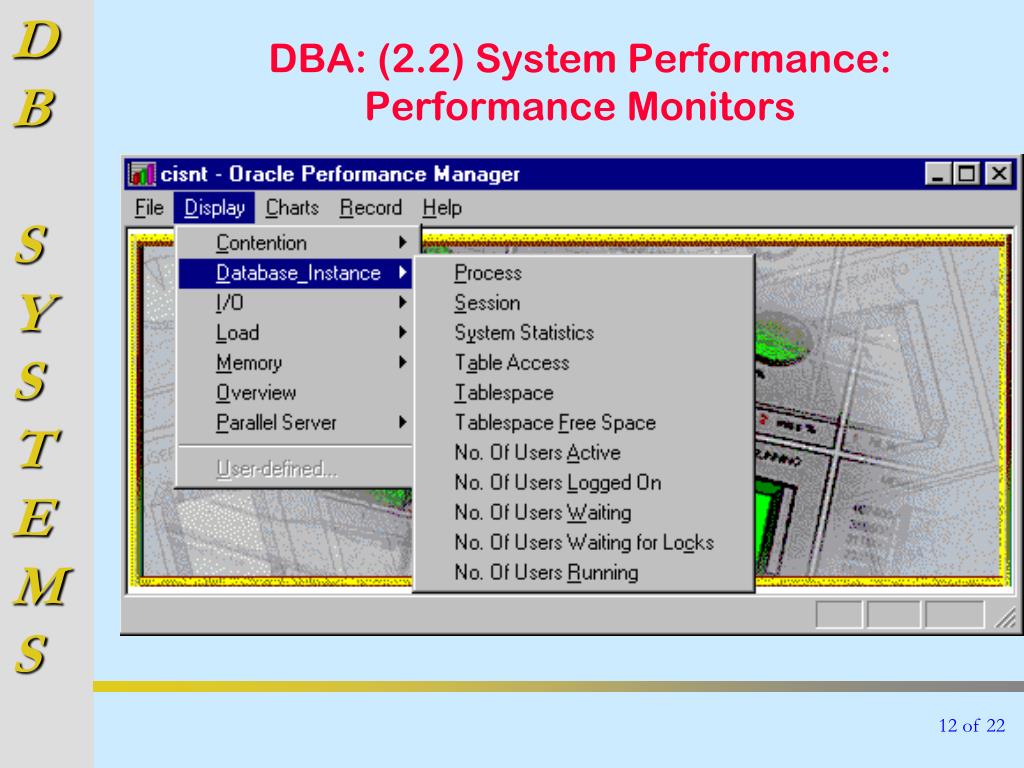Choose No. Of Users Running
Viewport: 1024px width, 768px height.
584,573
